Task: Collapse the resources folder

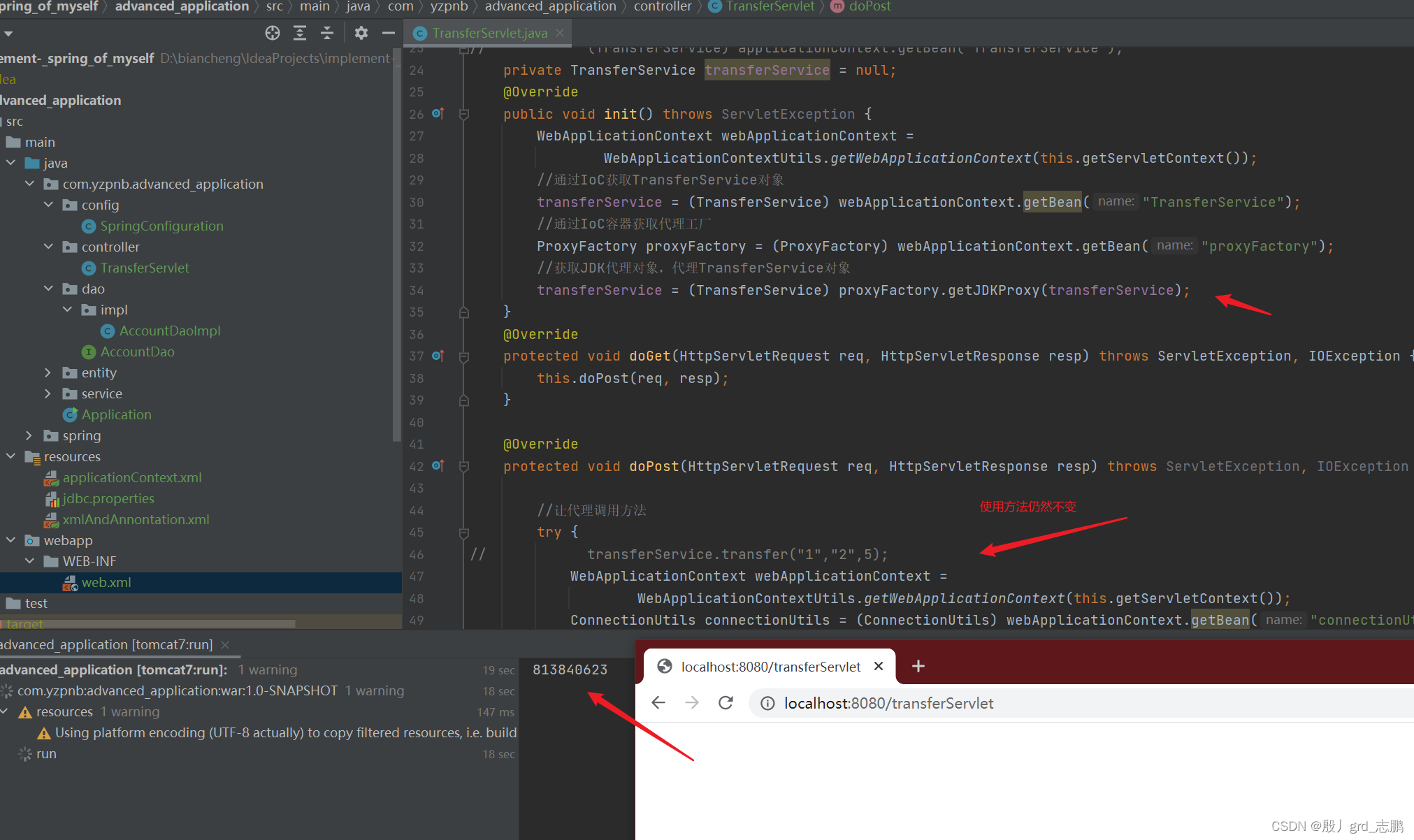Action: click(11, 456)
